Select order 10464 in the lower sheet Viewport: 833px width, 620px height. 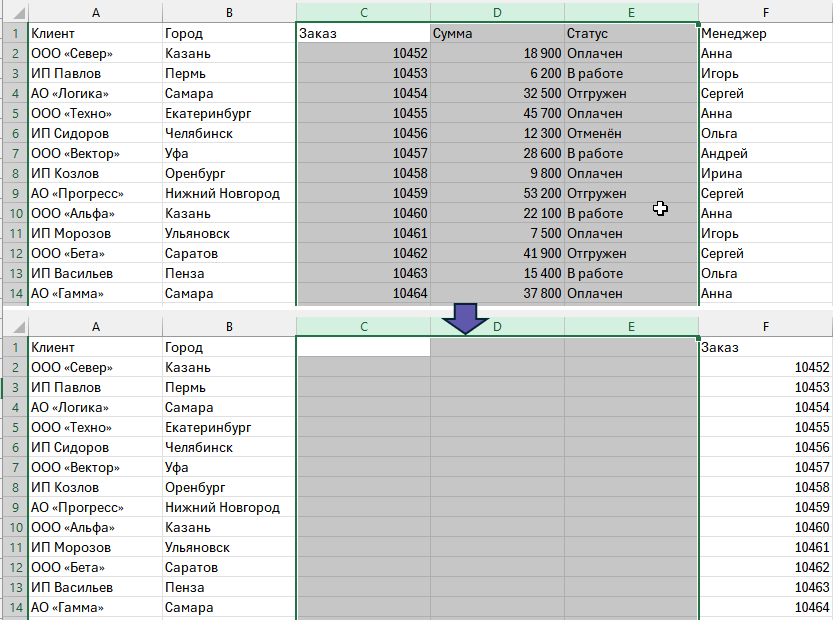point(765,607)
